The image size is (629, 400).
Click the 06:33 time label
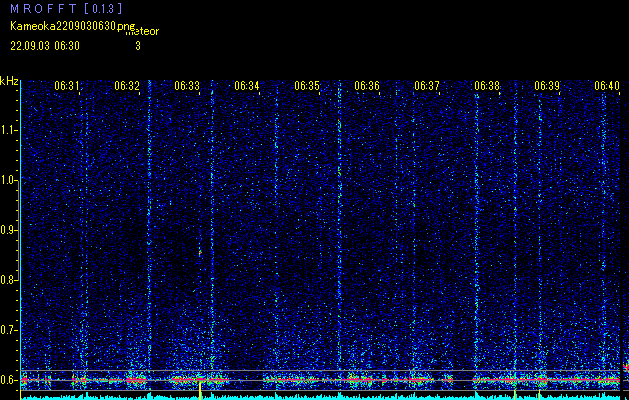tap(187, 85)
